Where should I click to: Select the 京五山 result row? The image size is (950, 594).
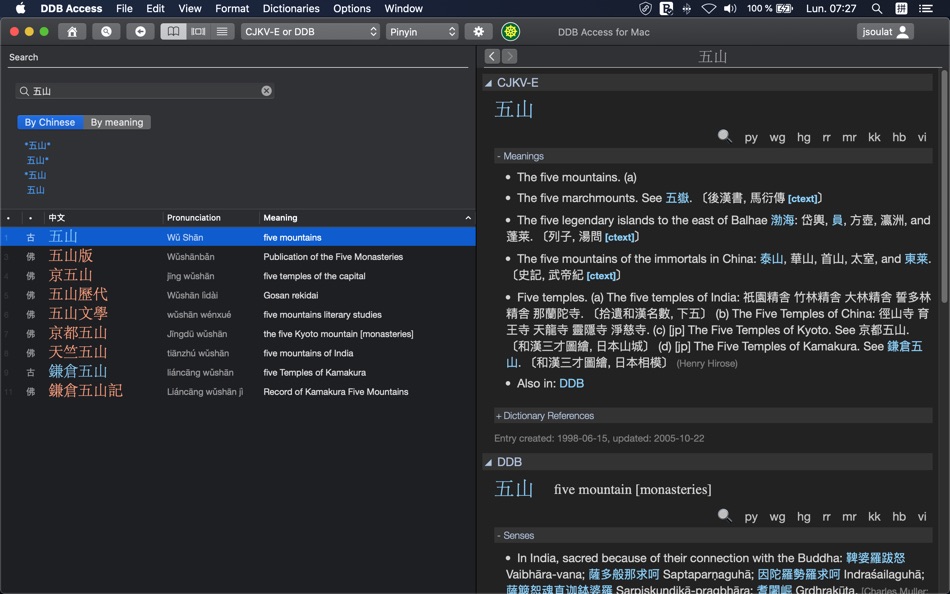pos(238,276)
